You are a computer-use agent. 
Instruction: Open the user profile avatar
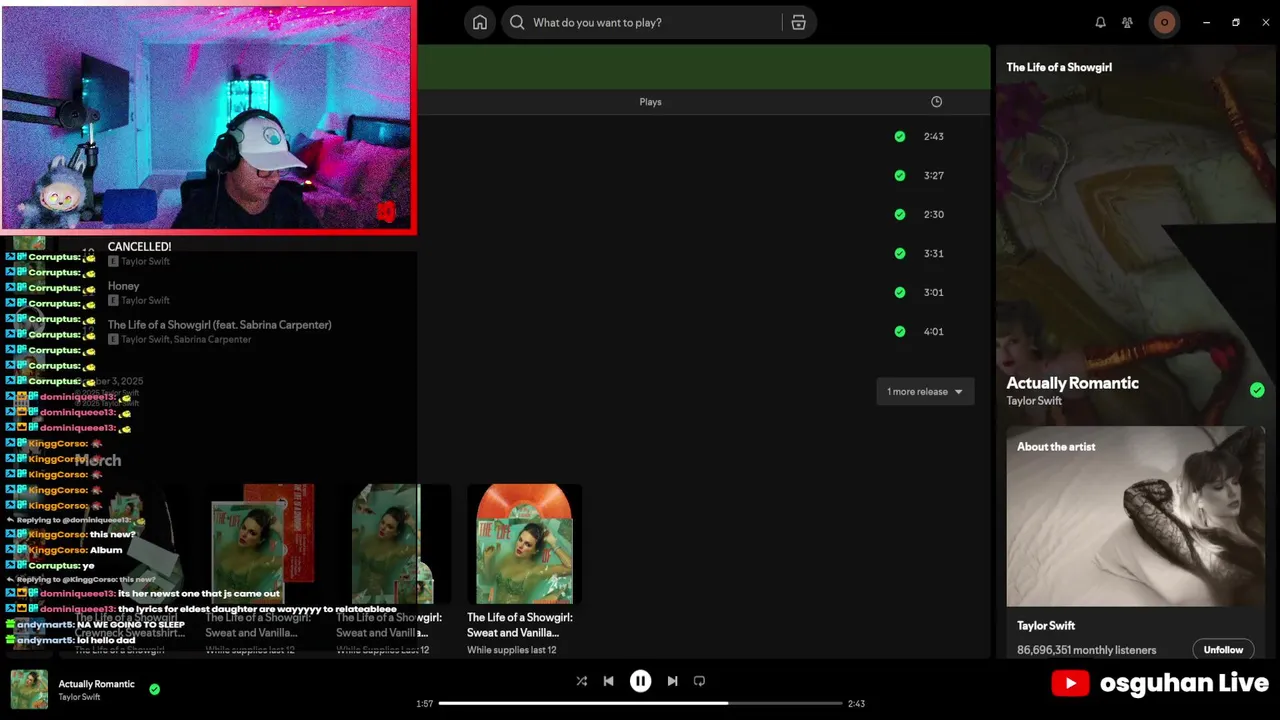(x=1164, y=22)
